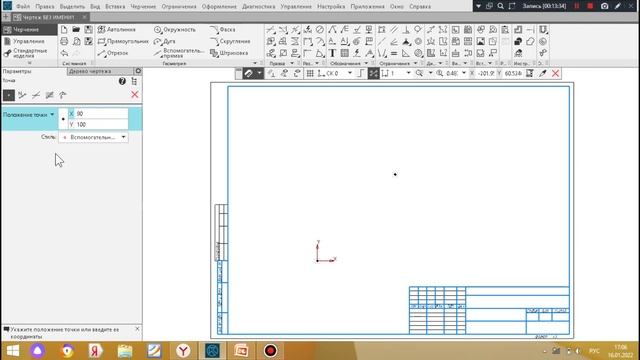
Task: Open the snap settings dropdown arrow
Action: 260,73
